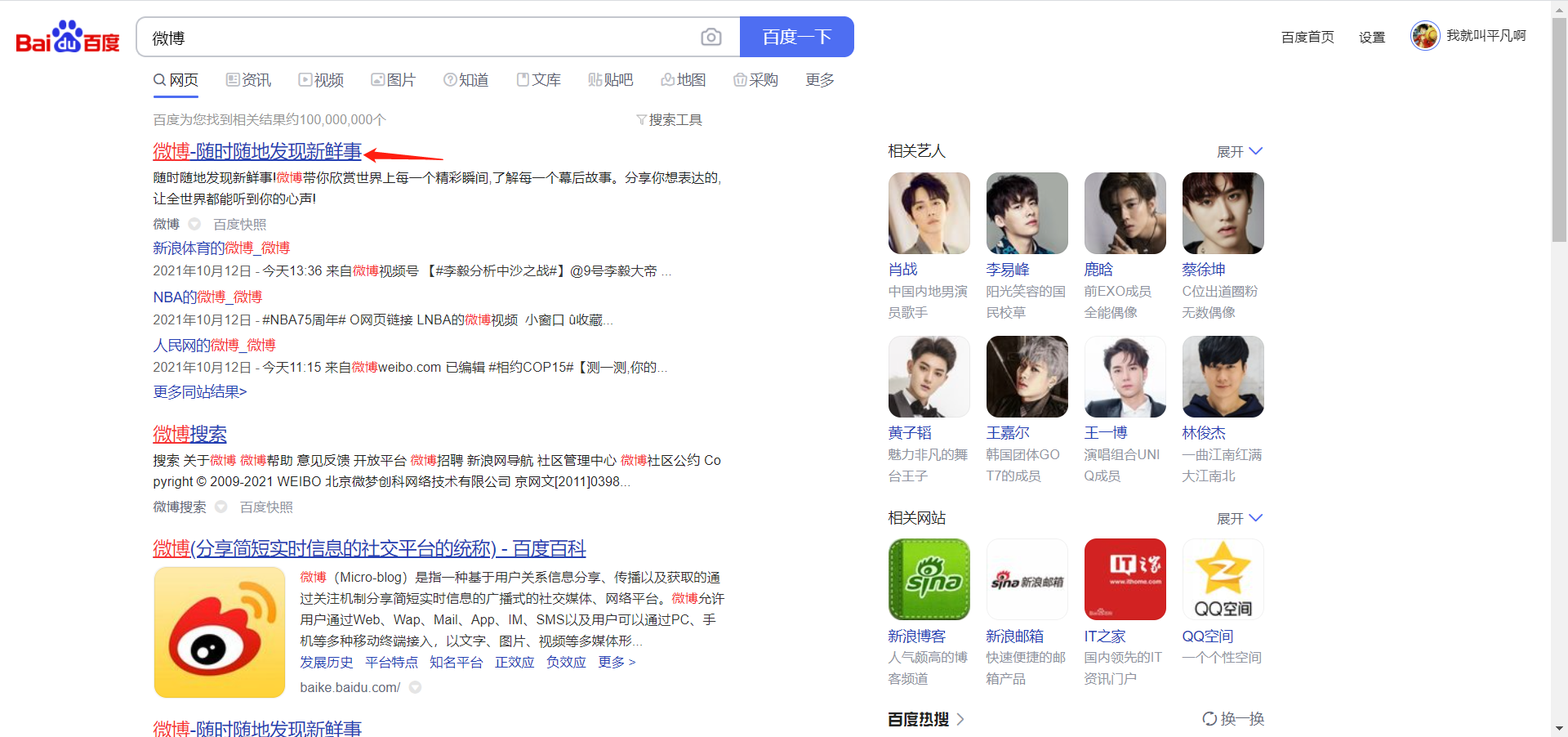
Task: Click the icon next to baike.baidu.com/
Action: [x=415, y=687]
